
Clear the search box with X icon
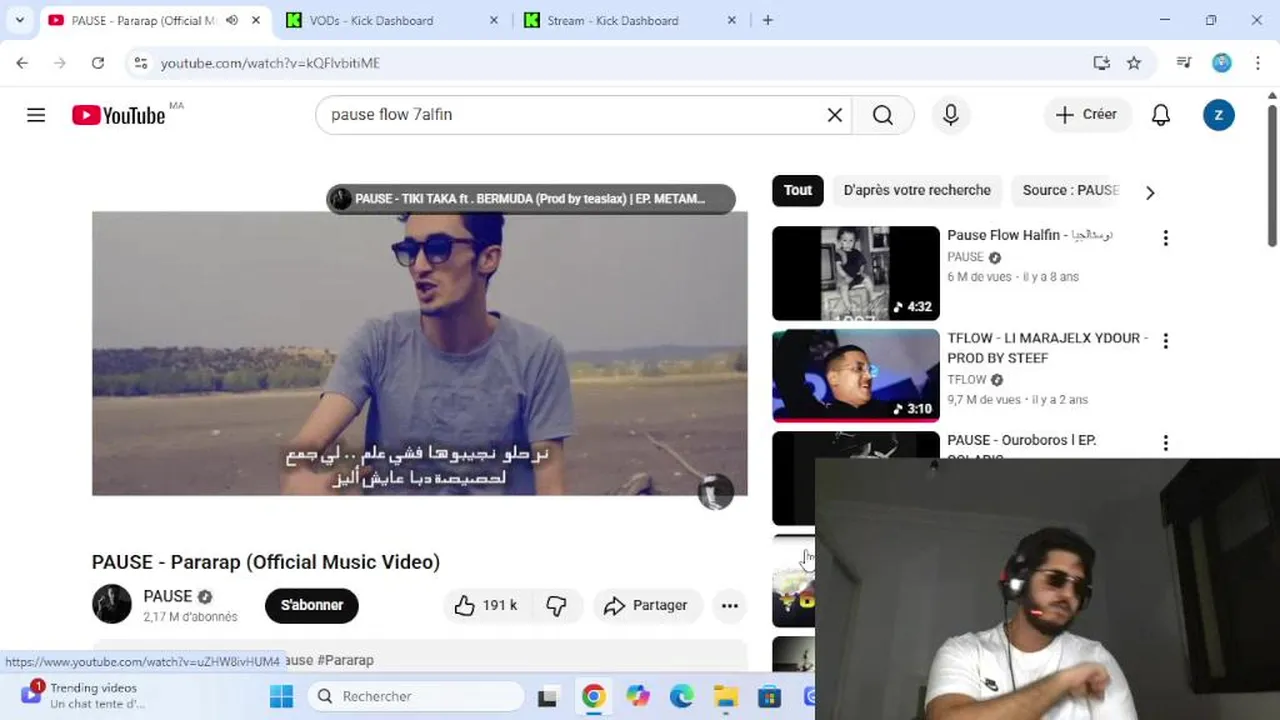tap(835, 115)
